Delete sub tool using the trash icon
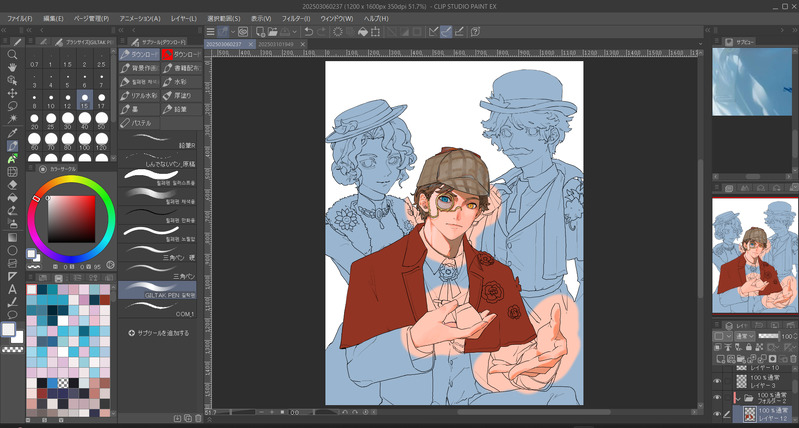The height and width of the screenshot is (428, 799). [x=198, y=418]
